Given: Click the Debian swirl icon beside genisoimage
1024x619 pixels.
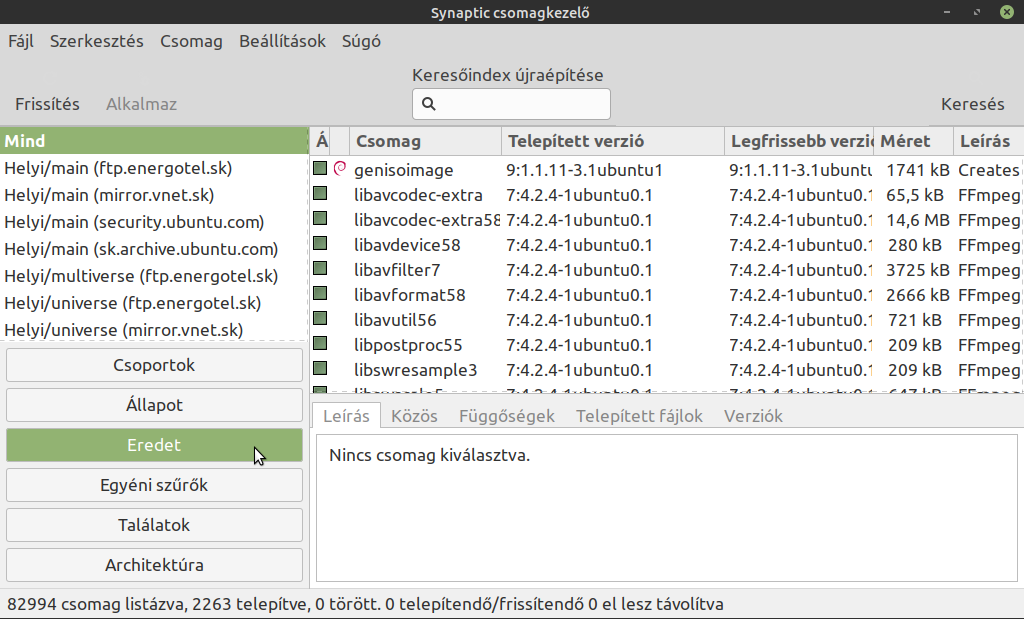Looking at the screenshot, I should [x=340, y=168].
